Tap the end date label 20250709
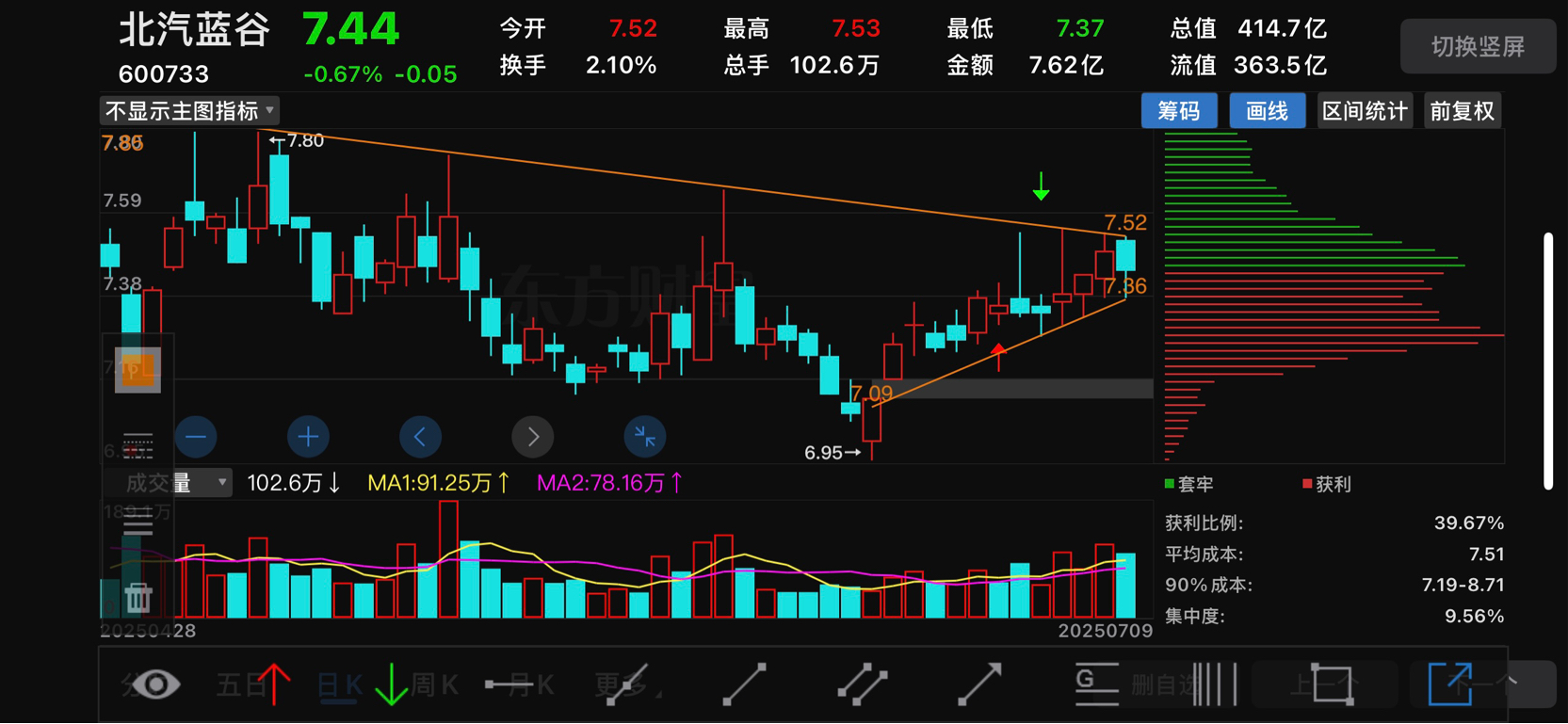Screen dimensions: 1568x724 pyautogui.click(x=1105, y=631)
